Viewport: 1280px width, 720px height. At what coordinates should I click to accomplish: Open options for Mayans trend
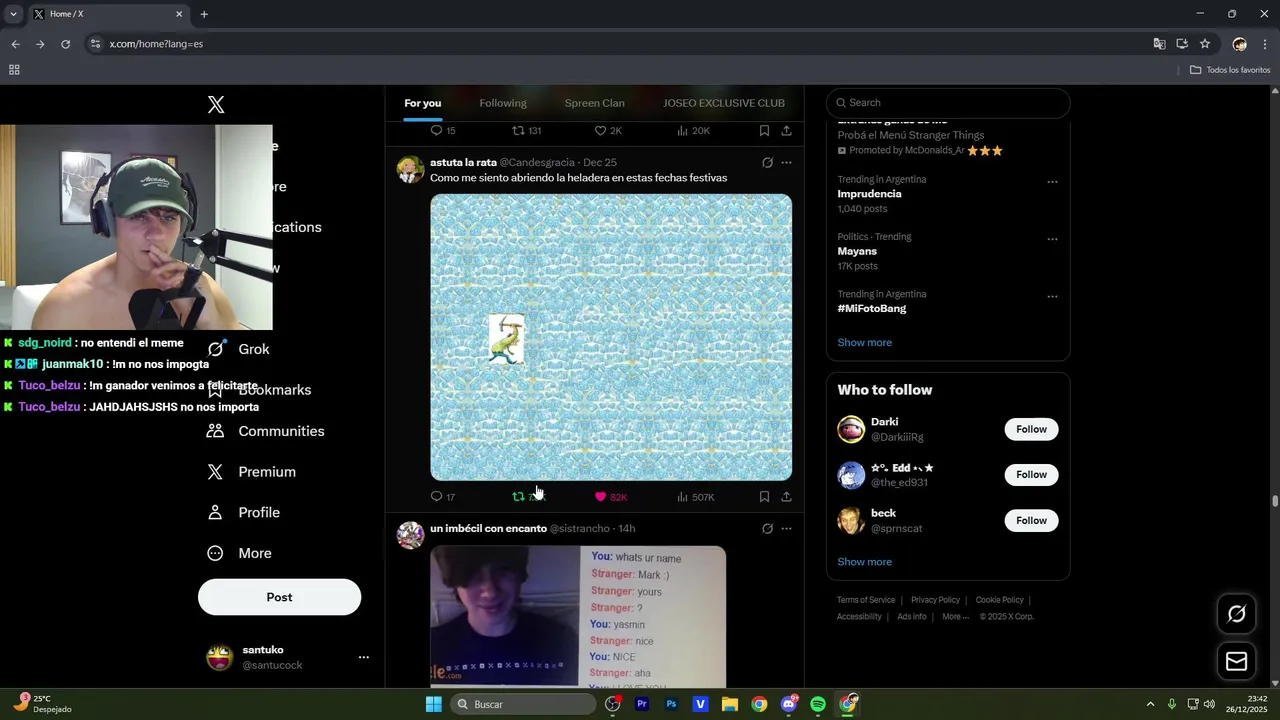tap(1052, 239)
